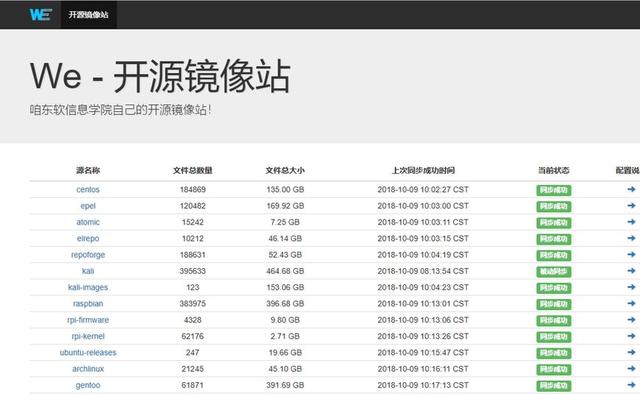Select timestamp 2018-10-09 08:13:54 CST
The height and width of the screenshot is (394, 640).
click(x=423, y=271)
